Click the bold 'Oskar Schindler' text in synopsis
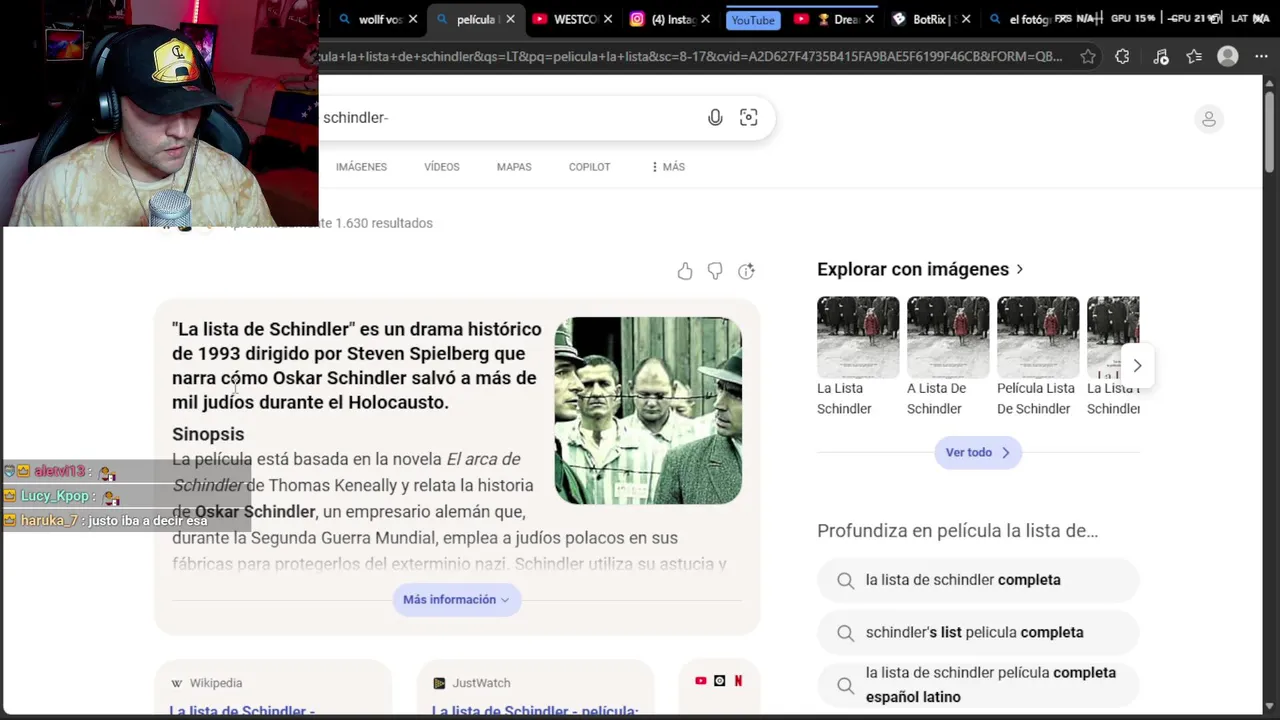 click(255, 512)
